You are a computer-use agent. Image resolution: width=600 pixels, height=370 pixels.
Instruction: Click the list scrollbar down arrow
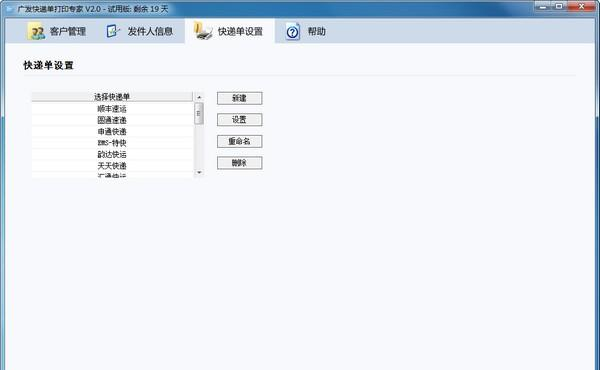click(x=199, y=173)
